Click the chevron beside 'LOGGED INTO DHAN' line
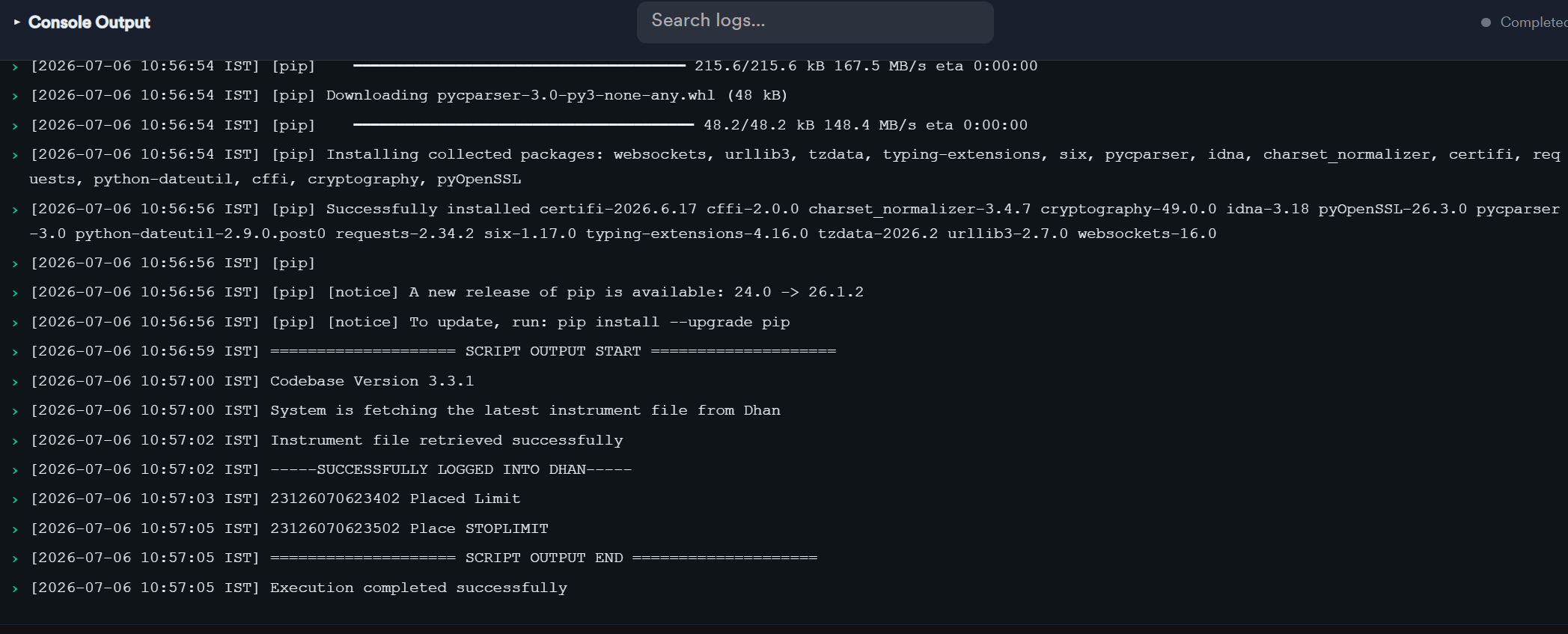The image size is (1568, 634). click(x=15, y=470)
